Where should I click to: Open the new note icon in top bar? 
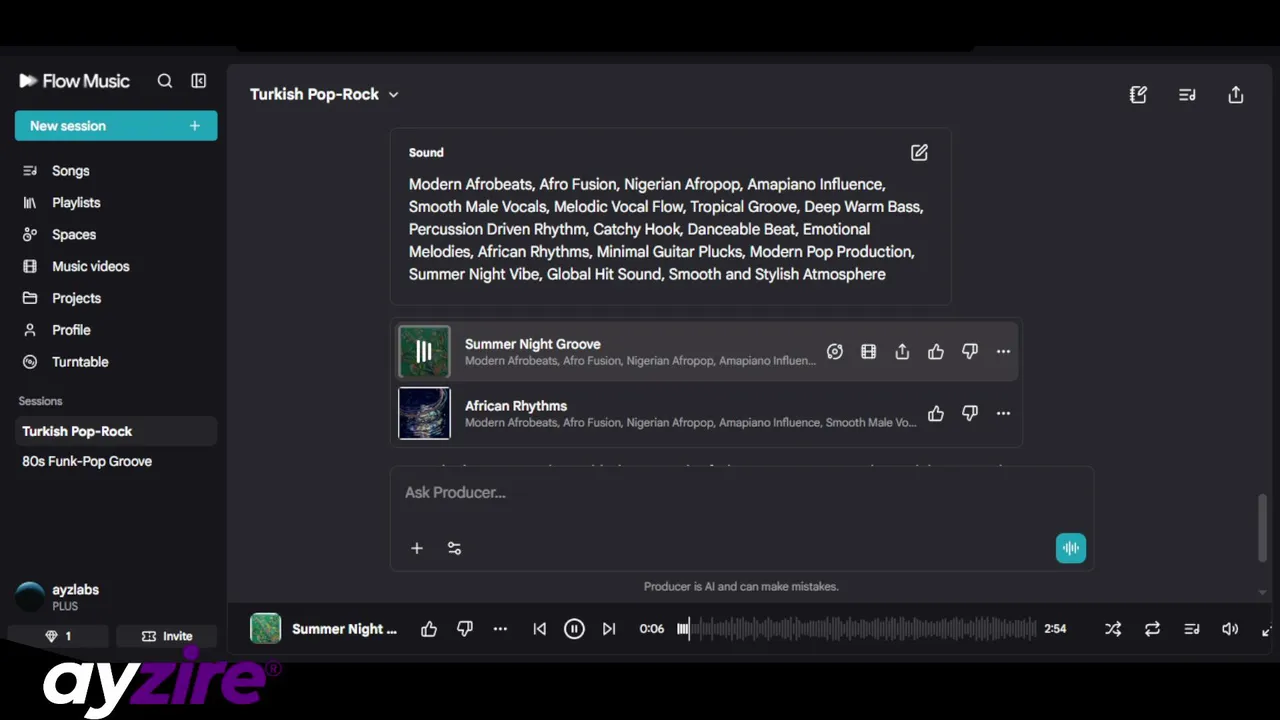(x=1138, y=95)
